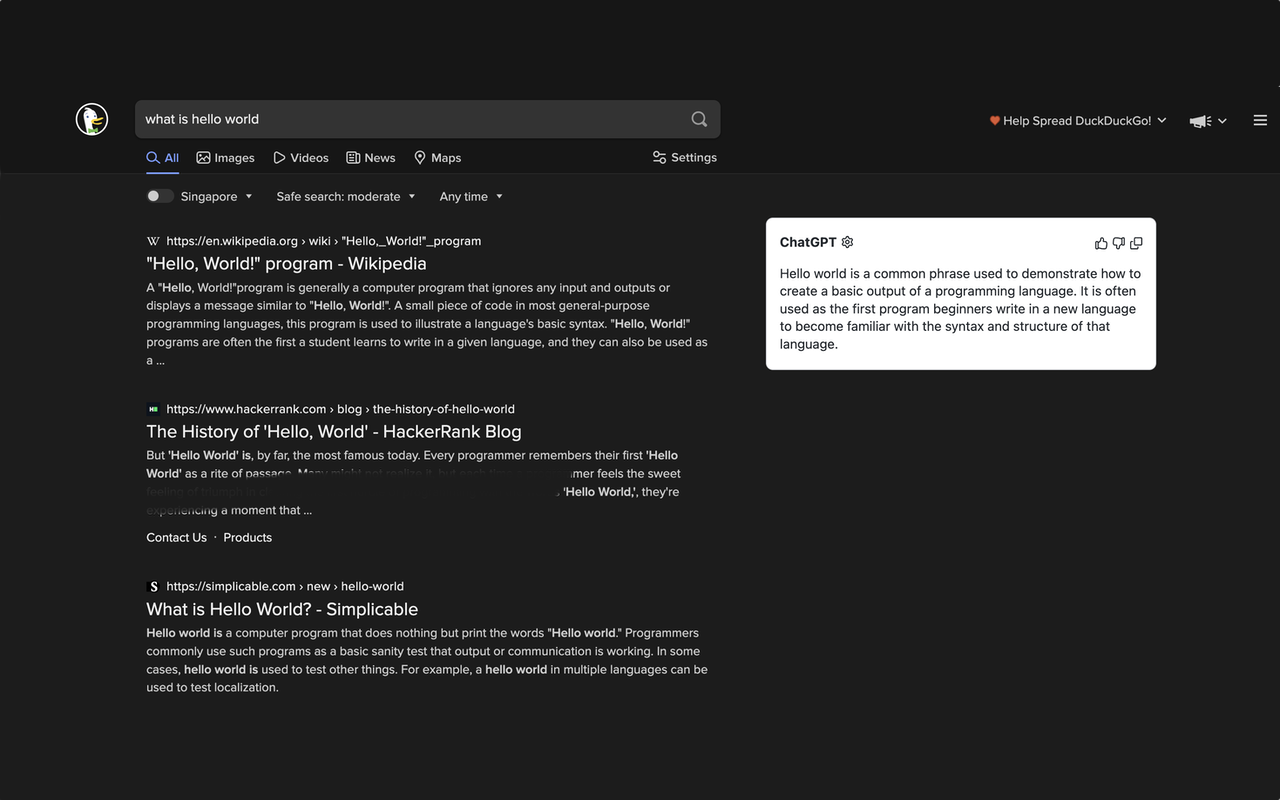Give thumbs down to the ChatGPT answer
The height and width of the screenshot is (800, 1280).
tap(1118, 243)
